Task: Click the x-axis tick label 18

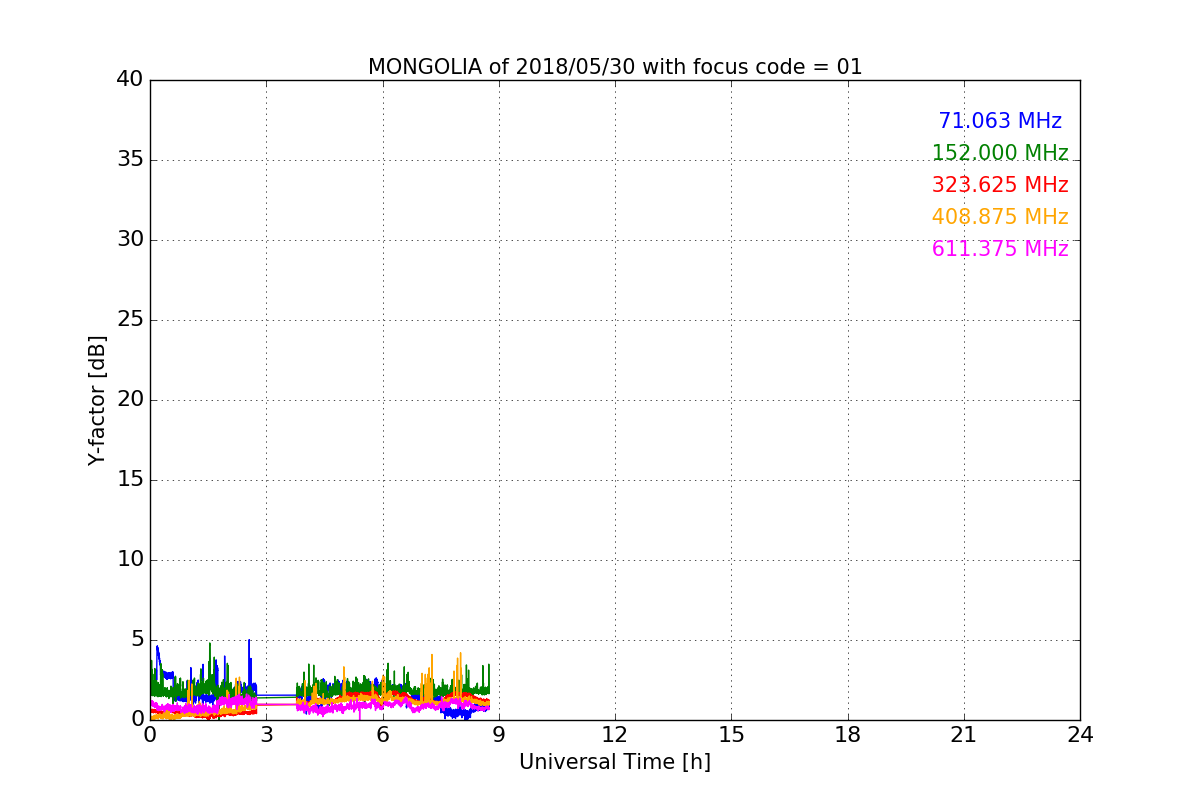Action: coord(848,735)
